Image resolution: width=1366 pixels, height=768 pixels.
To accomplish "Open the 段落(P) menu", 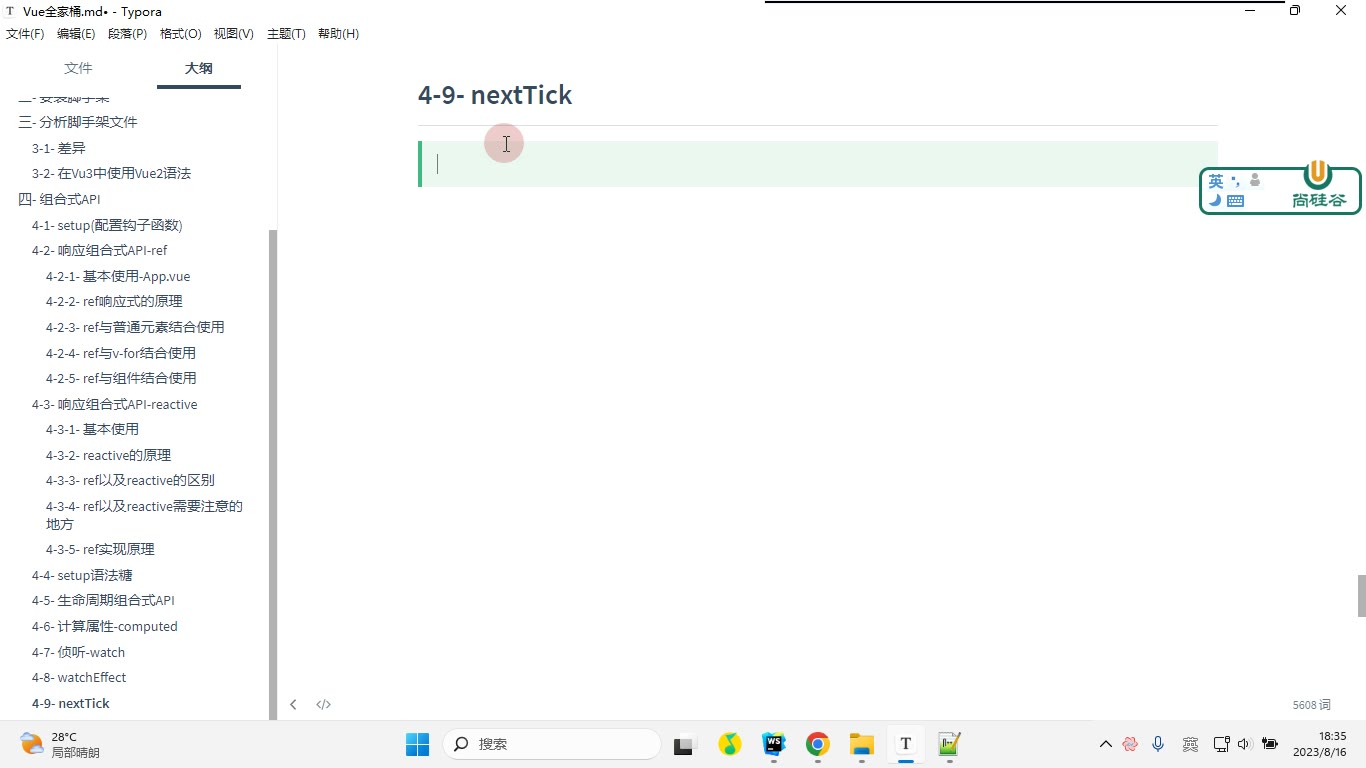I will pyautogui.click(x=127, y=34).
